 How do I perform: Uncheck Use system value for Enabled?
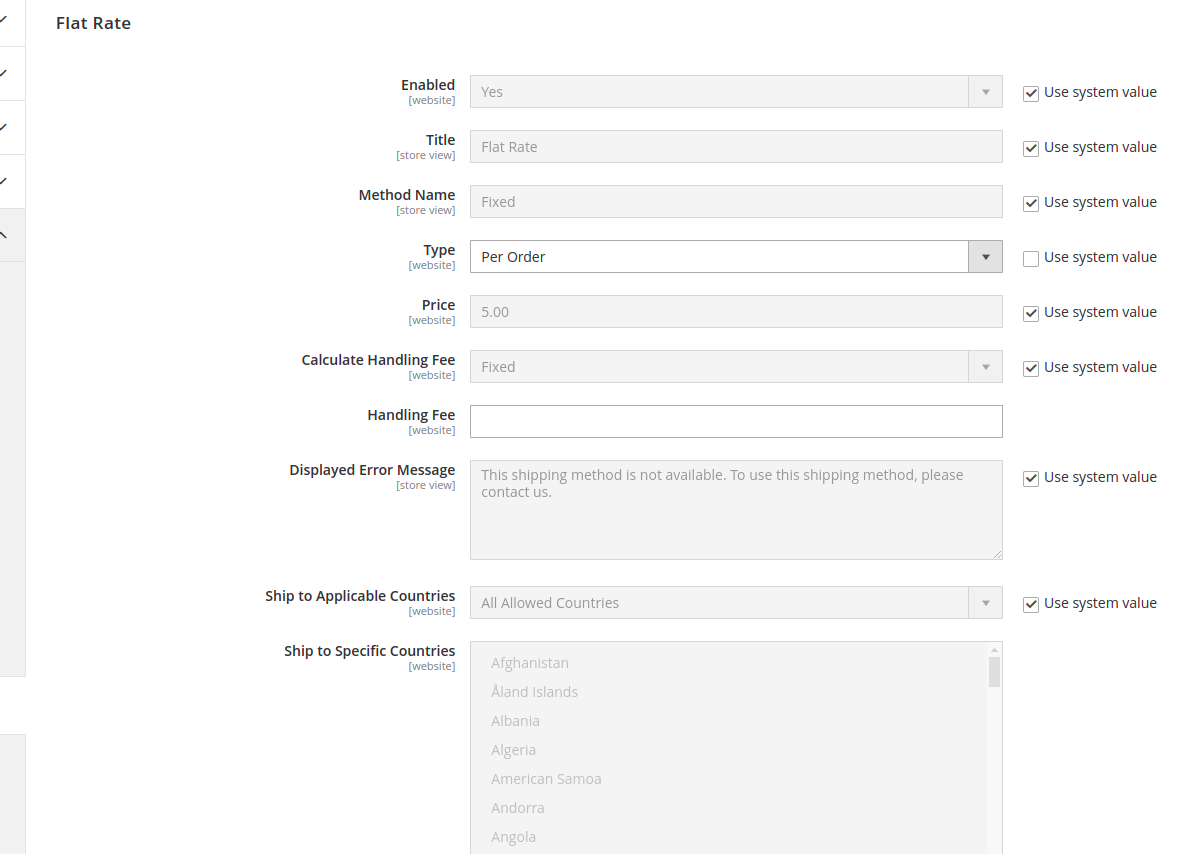click(x=1030, y=93)
